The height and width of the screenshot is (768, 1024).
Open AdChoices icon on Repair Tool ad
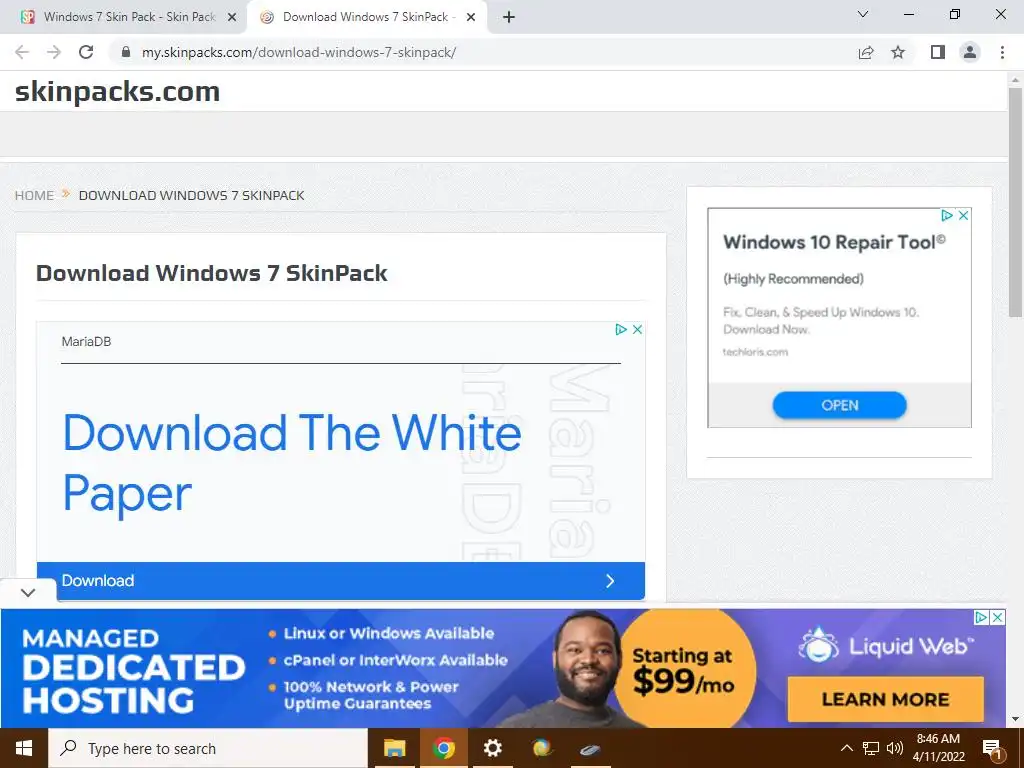tap(947, 216)
